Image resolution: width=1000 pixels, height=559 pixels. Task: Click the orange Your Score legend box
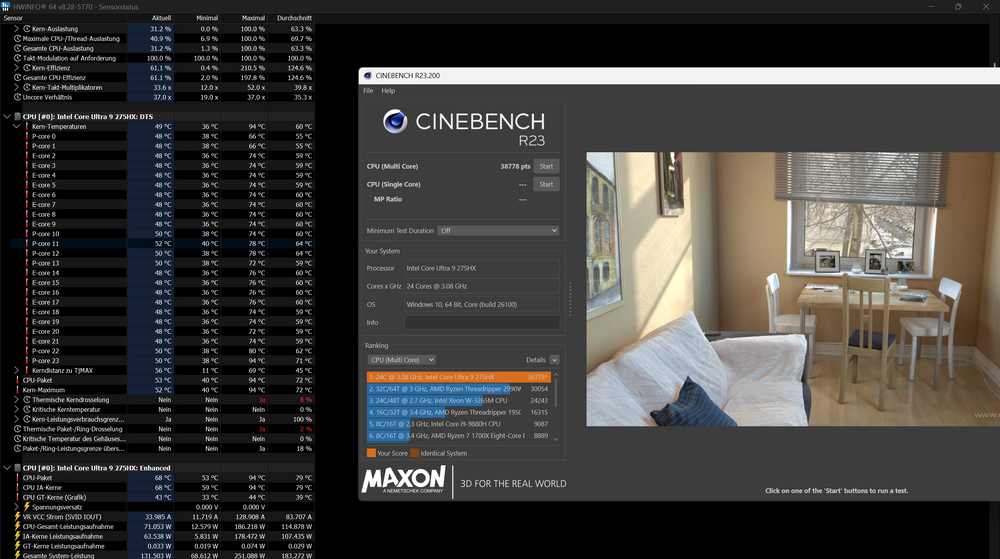pos(370,453)
